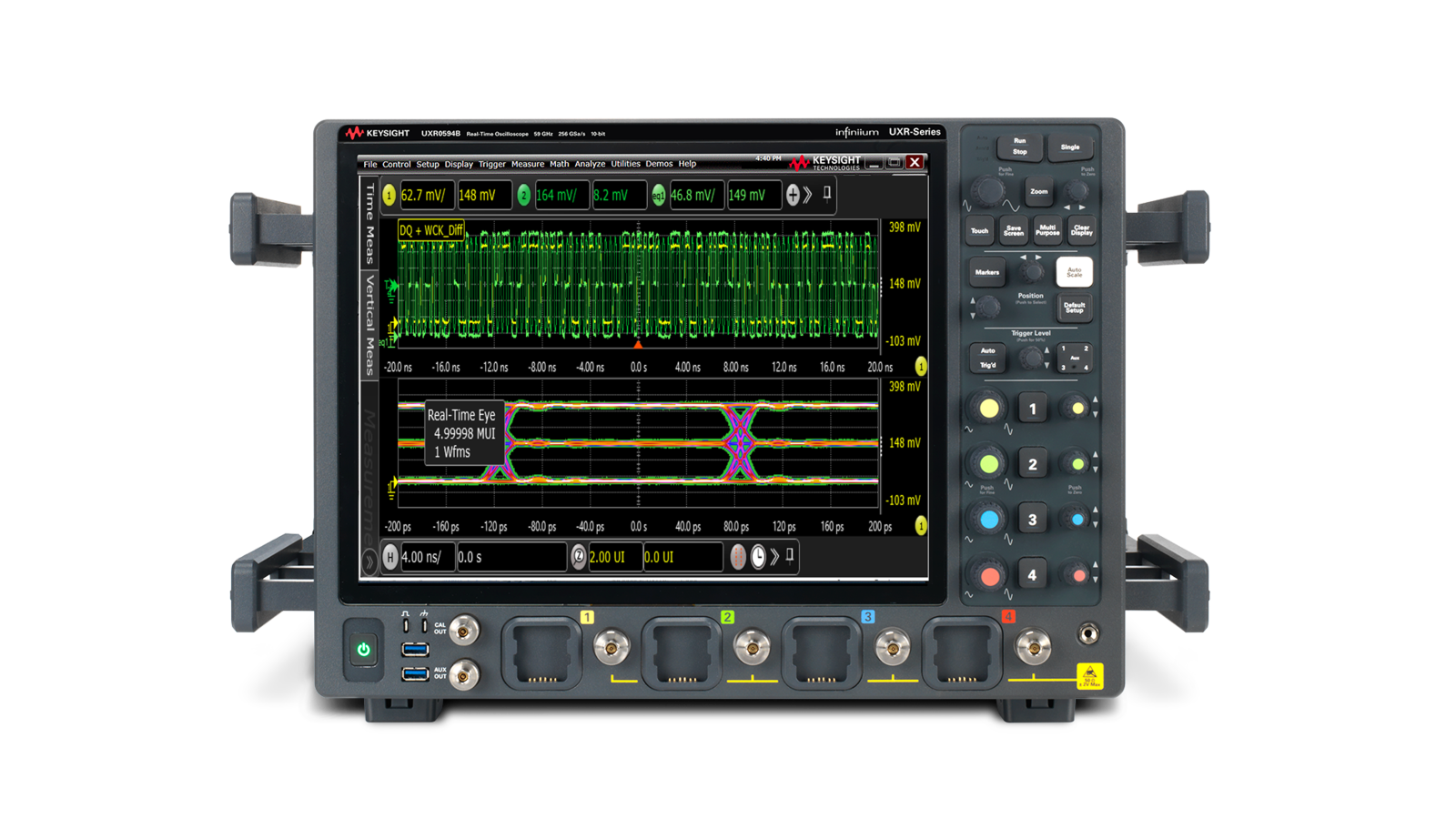Screen dimensions: 1456x819
Task: Open the Time Meas side tab
Action: (369, 224)
